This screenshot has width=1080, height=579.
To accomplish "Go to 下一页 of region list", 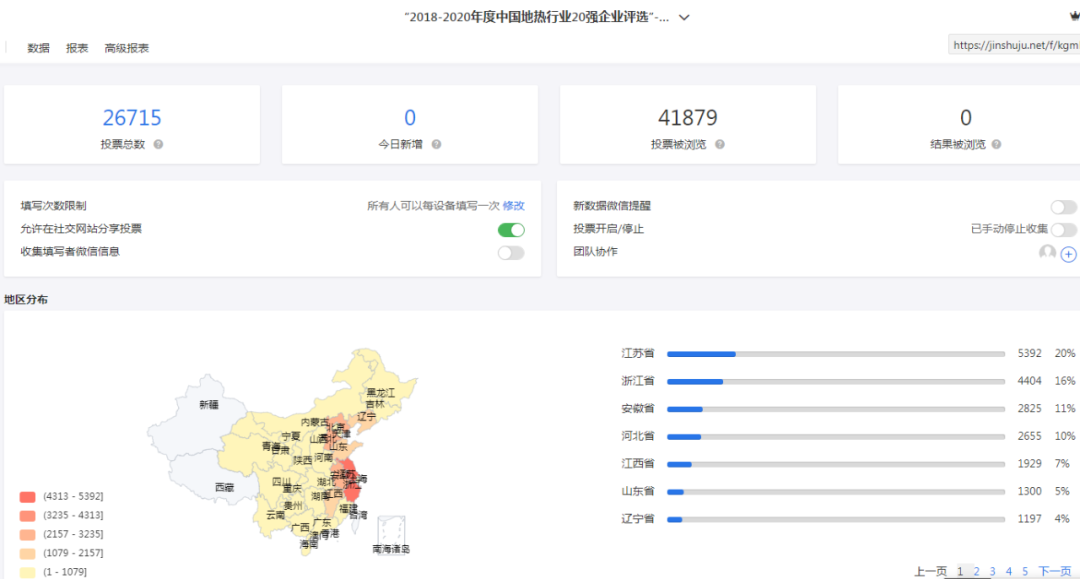I will (1056, 570).
